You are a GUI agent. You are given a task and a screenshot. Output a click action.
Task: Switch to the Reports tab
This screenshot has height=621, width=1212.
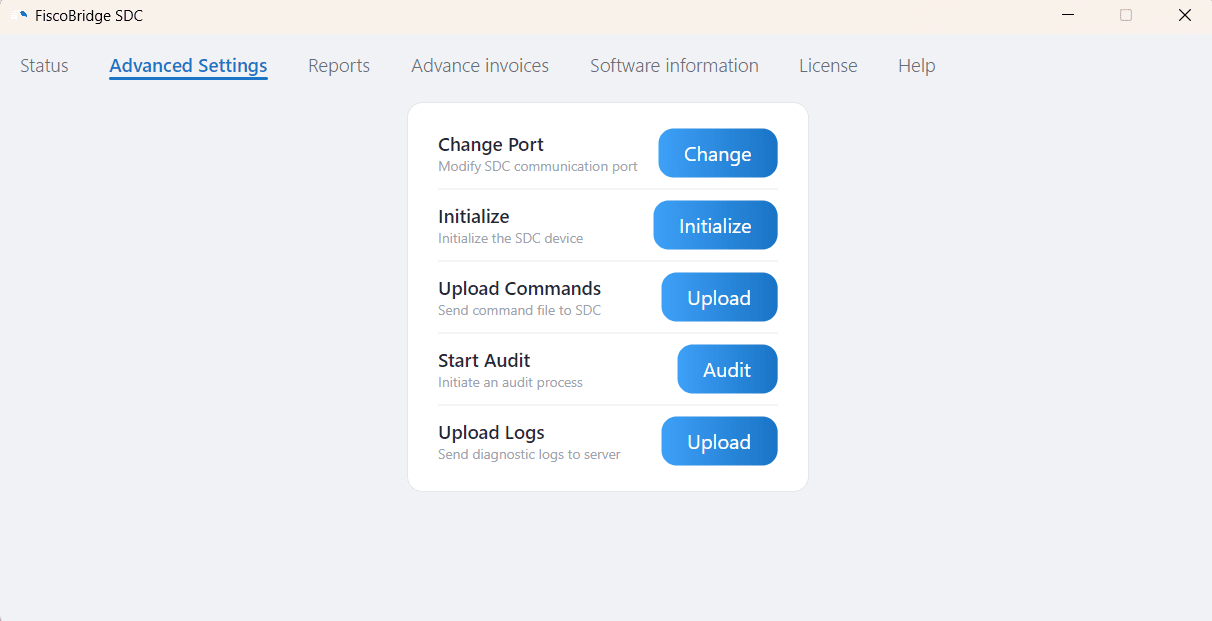point(339,66)
